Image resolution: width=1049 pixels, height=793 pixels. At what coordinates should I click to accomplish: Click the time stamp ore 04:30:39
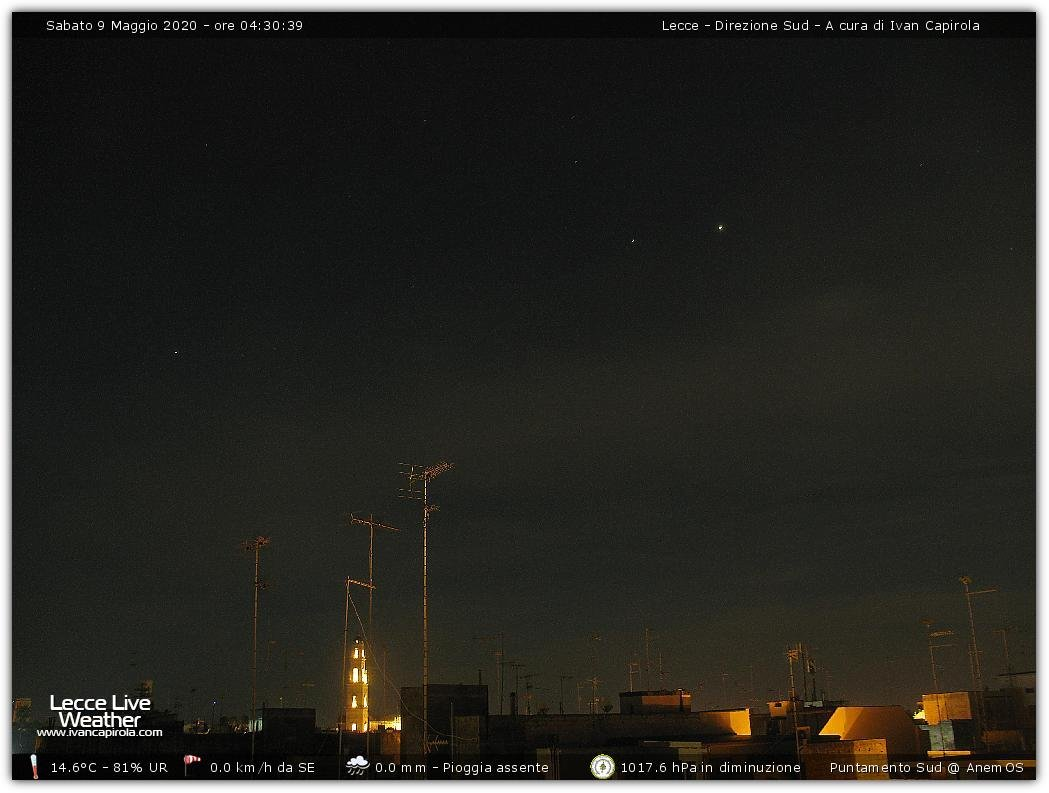pos(258,25)
